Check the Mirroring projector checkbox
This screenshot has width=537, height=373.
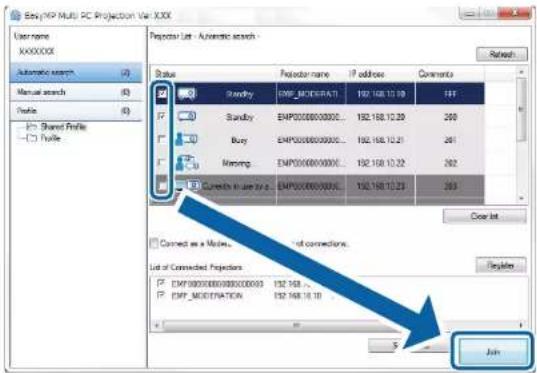[162, 163]
